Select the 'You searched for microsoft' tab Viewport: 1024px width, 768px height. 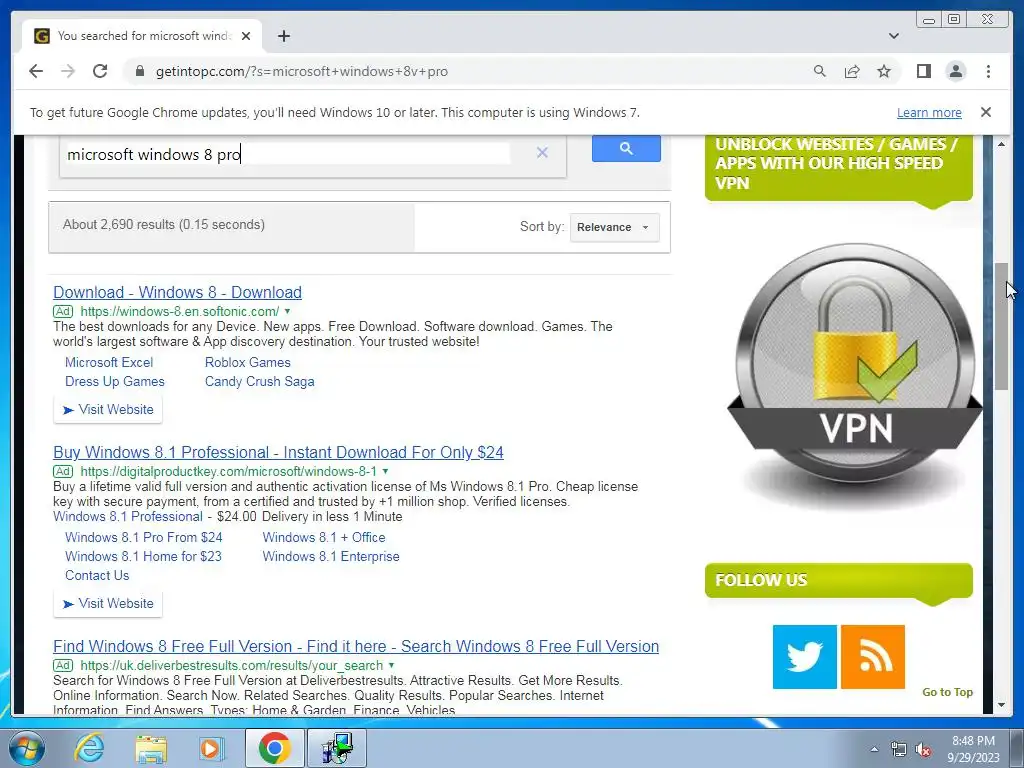pyautogui.click(x=142, y=36)
